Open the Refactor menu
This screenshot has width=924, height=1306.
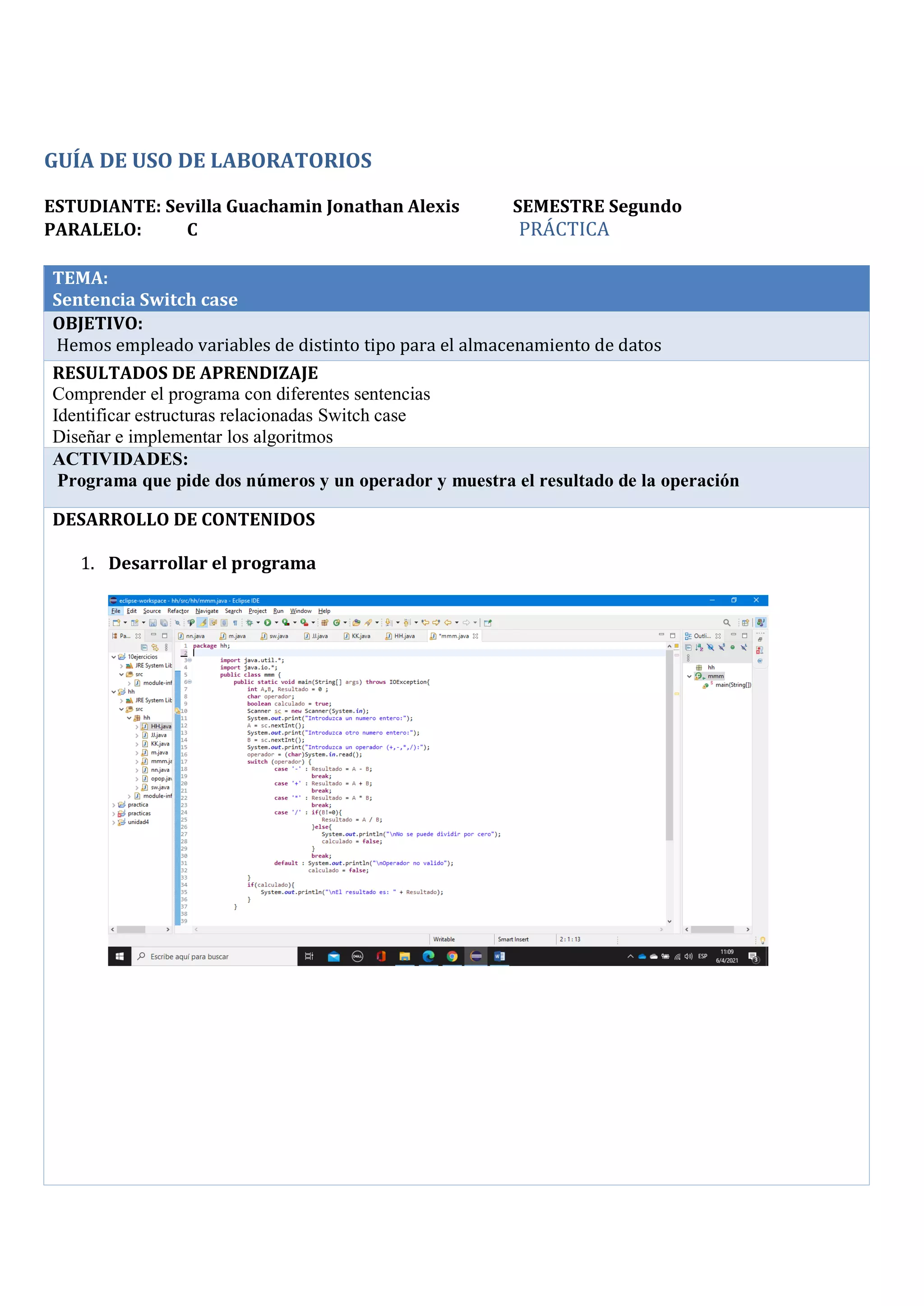[177, 611]
